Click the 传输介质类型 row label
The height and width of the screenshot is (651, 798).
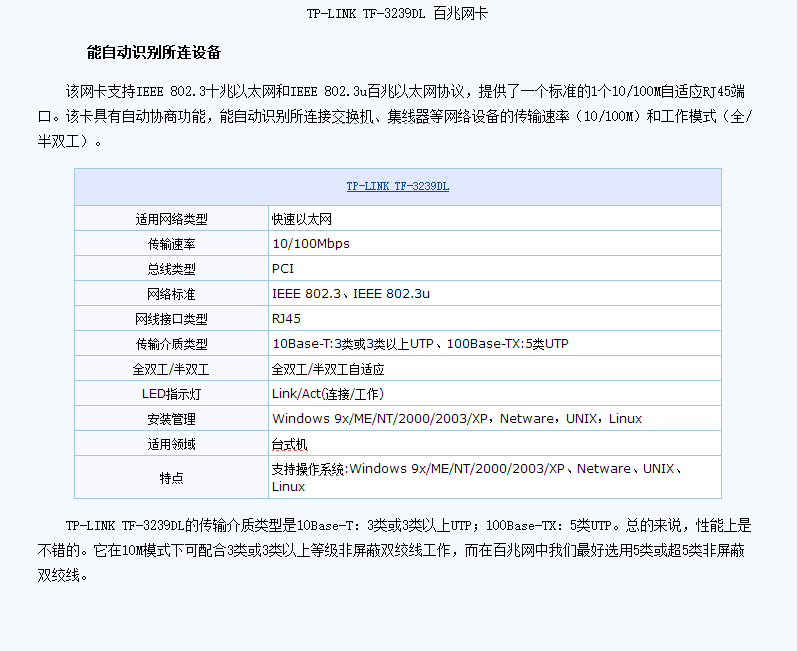(171, 344)
